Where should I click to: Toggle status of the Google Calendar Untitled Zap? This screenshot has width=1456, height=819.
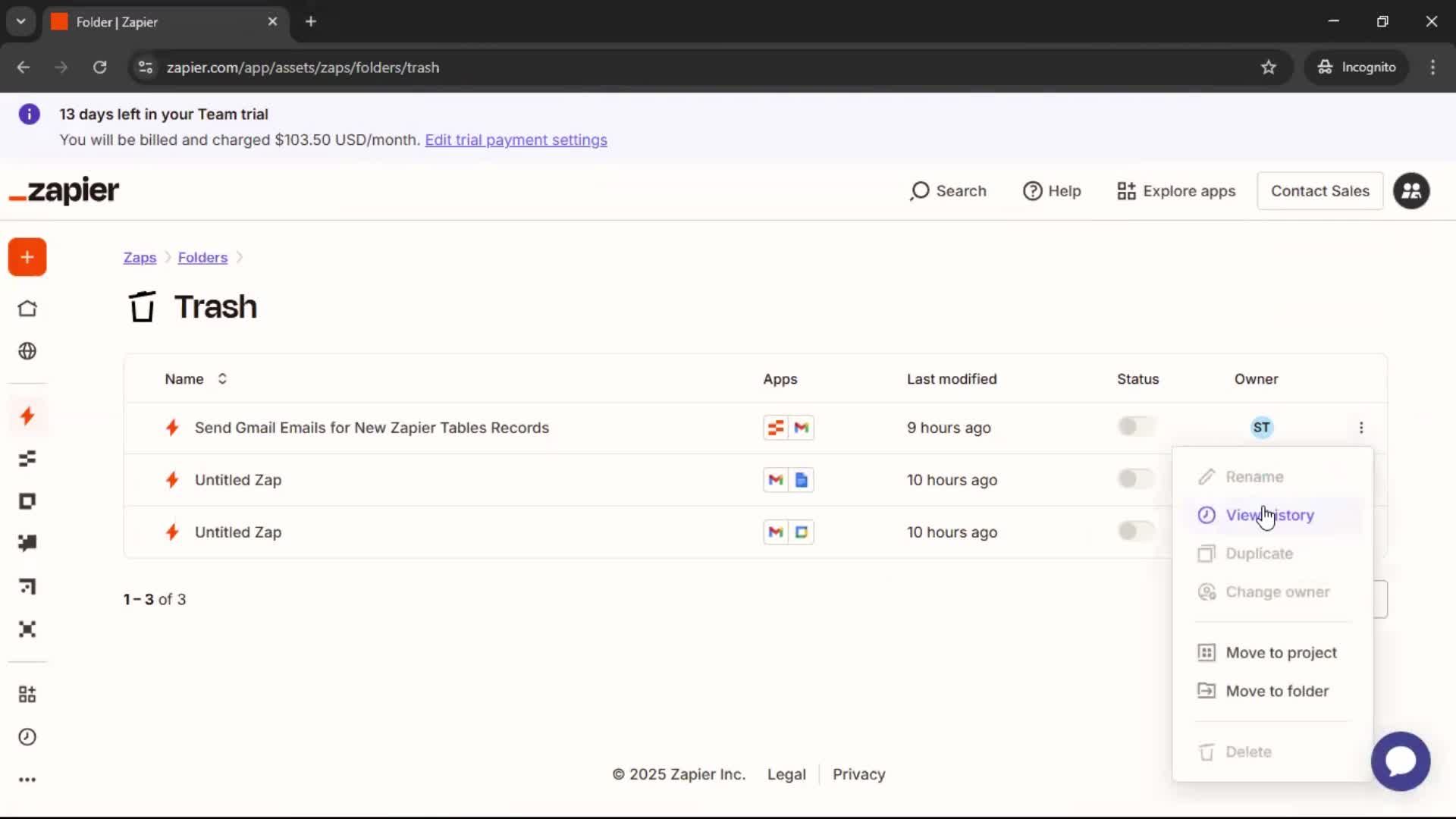pyautogui.click(x=1136, y=532)
